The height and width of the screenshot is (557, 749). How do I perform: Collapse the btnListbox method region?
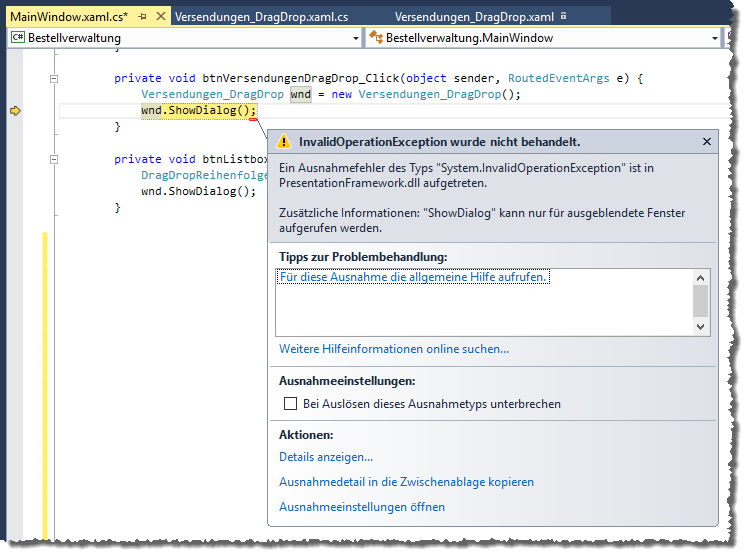(54, 159)
